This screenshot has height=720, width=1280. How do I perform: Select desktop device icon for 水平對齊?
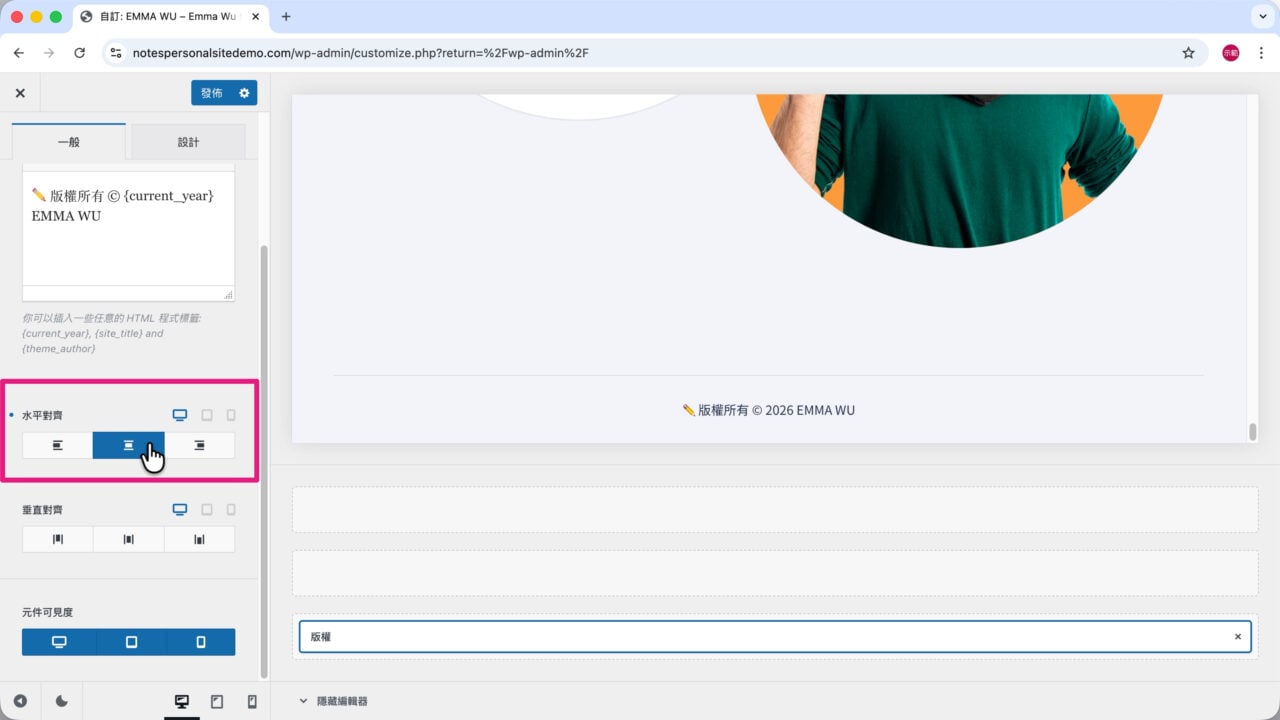(x=180, y=415)
